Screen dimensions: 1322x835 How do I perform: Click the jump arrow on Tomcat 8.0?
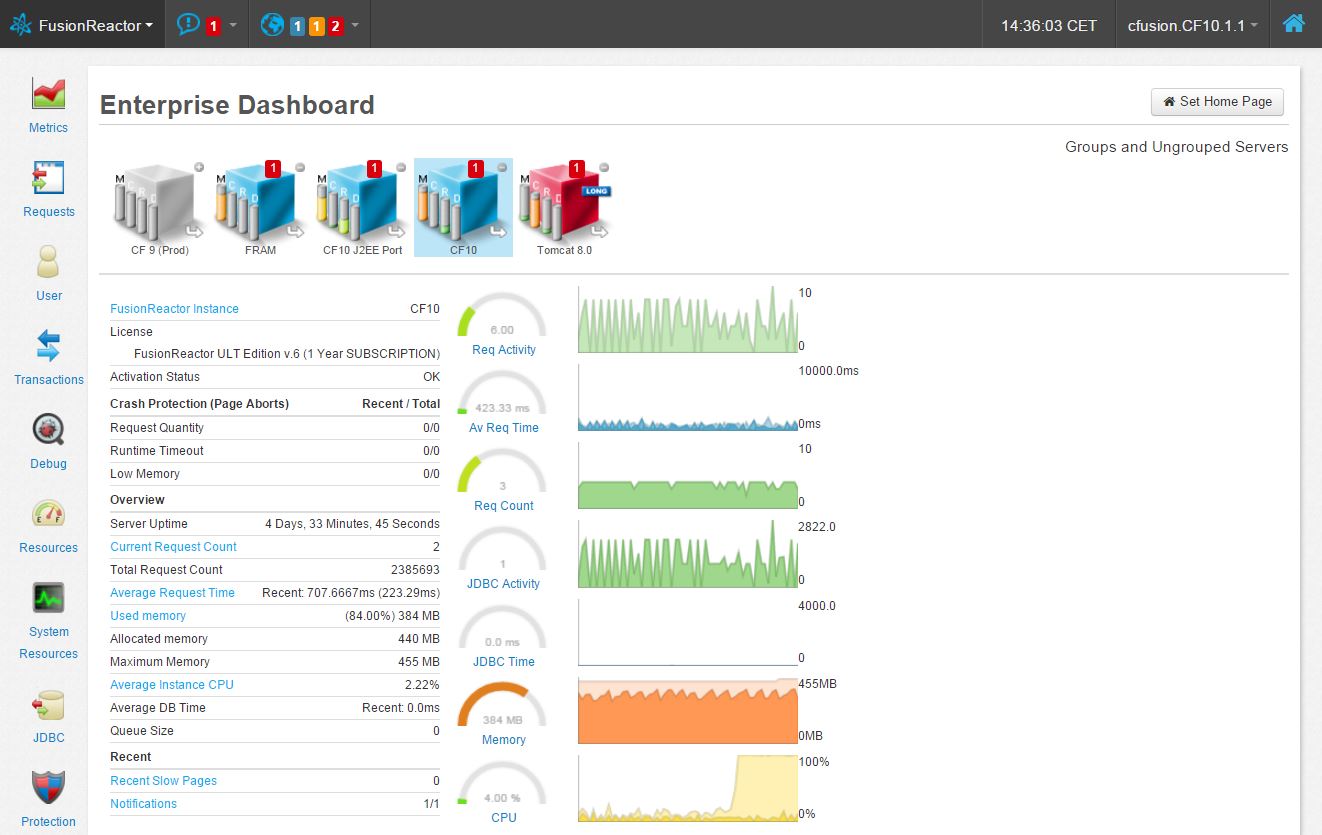click(599, 232)
